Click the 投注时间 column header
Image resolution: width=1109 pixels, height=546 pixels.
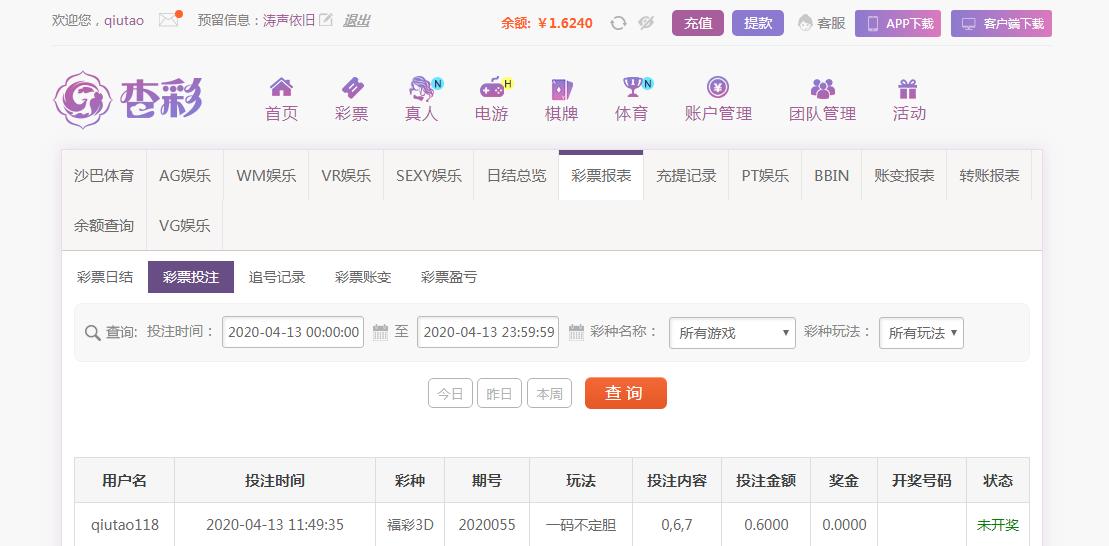tap(275, 481)
